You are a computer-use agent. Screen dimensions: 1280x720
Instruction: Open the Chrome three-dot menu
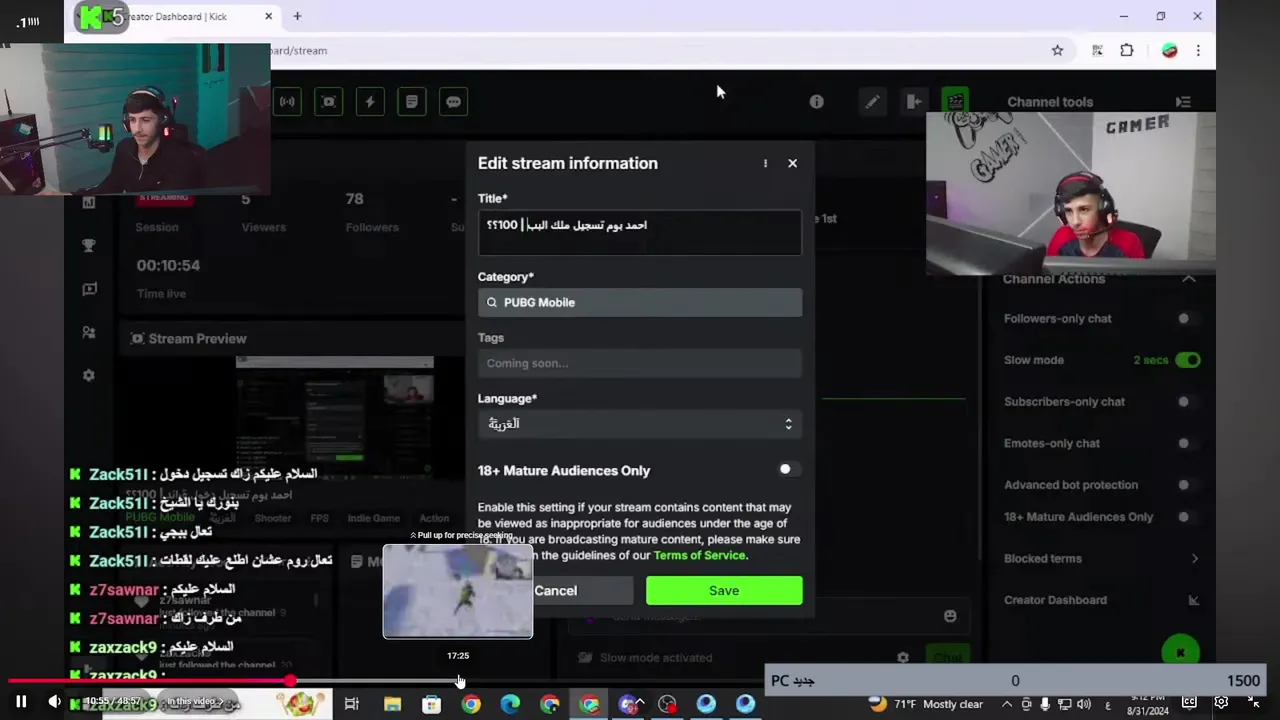point(1198,50)
